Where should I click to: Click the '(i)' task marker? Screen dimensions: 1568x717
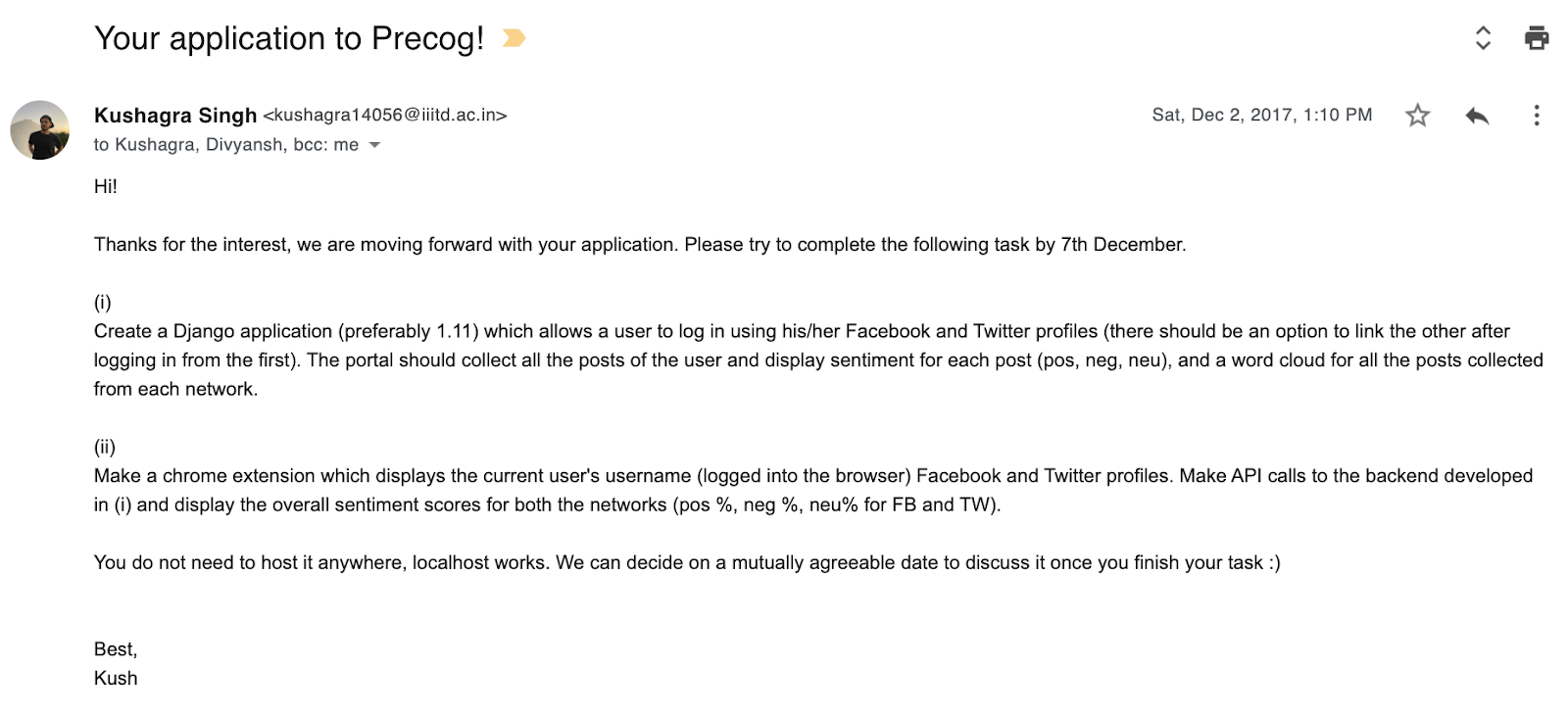[x=103, y=302]
